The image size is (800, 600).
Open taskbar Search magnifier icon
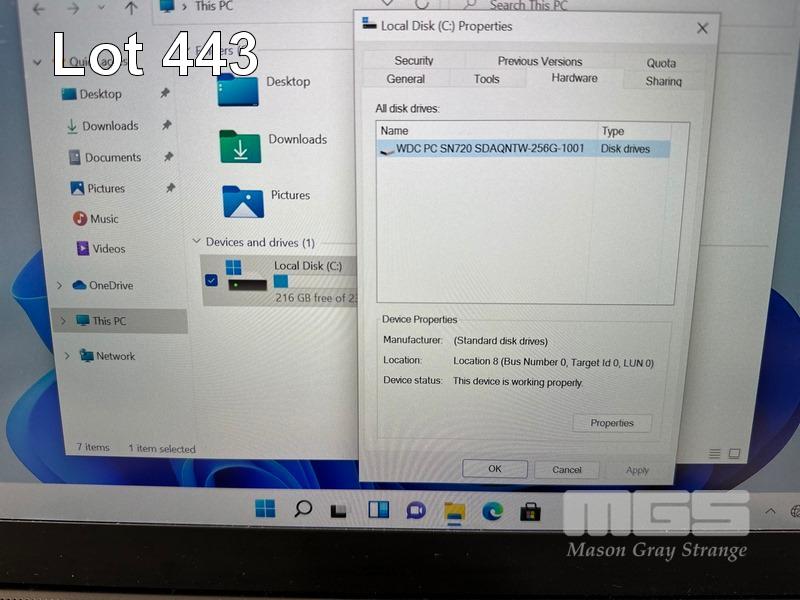click(x=303, y=509)
